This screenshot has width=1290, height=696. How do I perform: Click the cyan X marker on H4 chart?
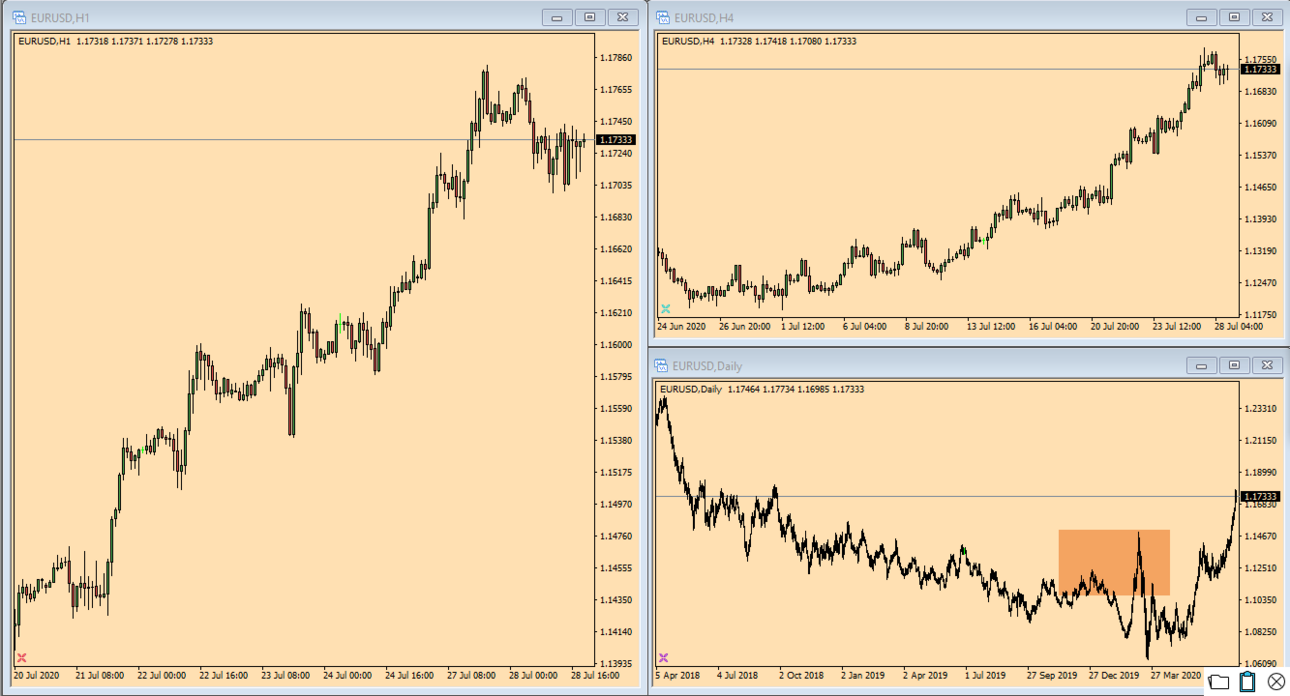coord(666,309)
